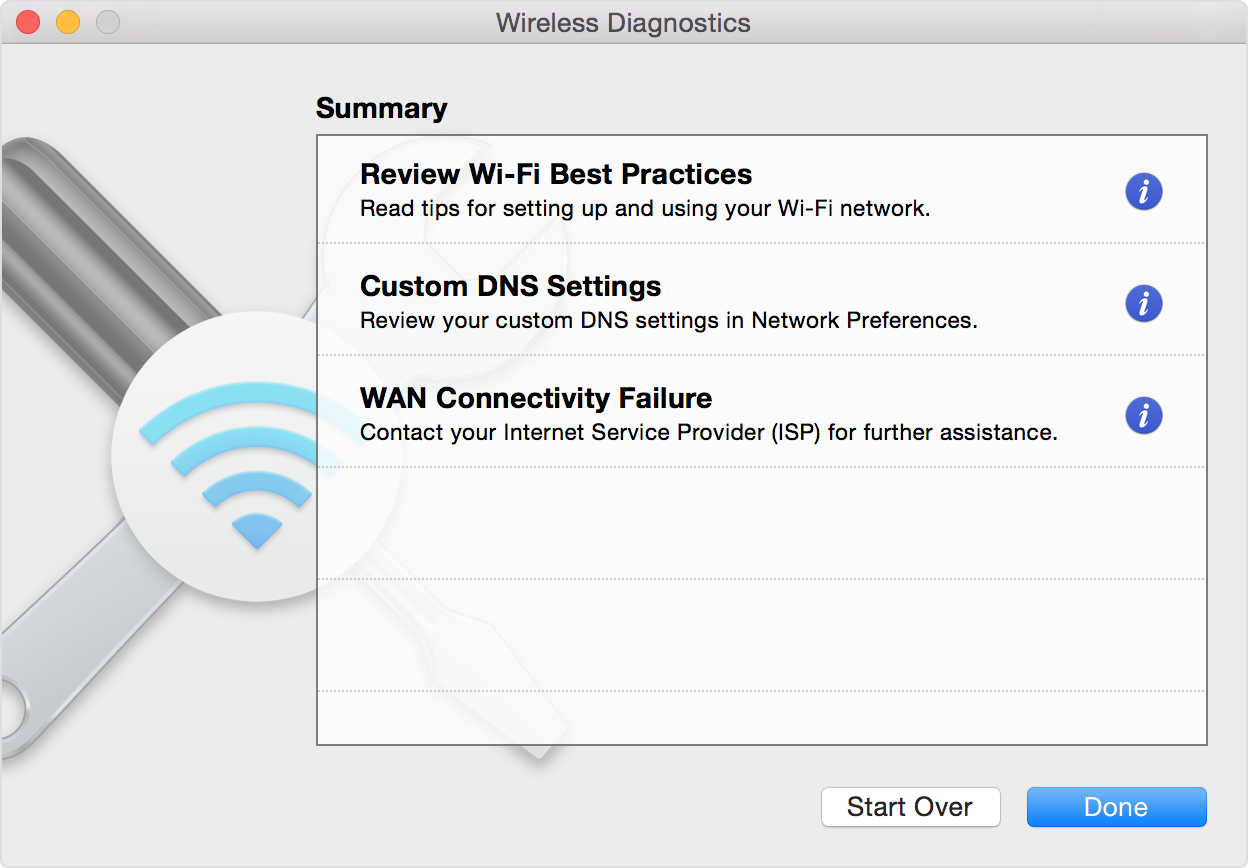
Task: Click the middle info badge in the list
Action: (x=1143, y=303)
